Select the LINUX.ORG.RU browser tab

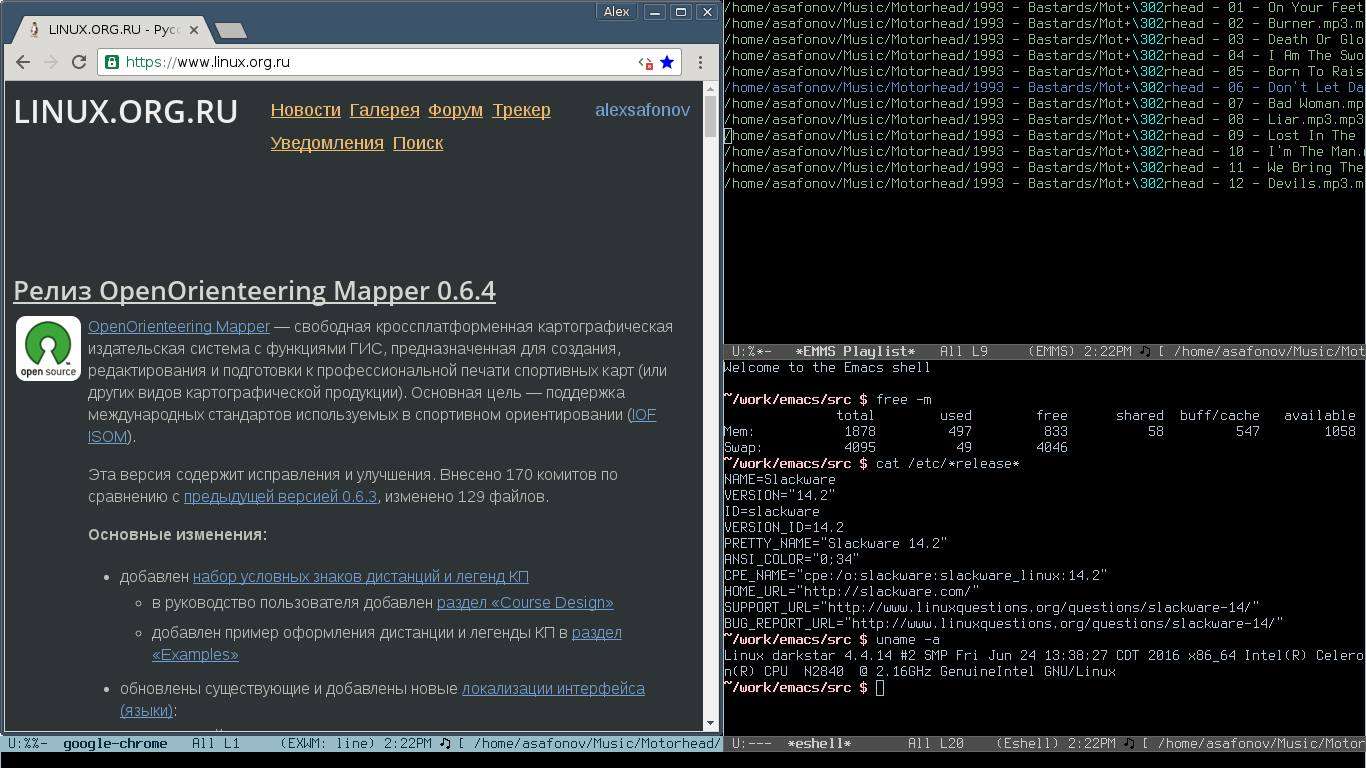110,30
